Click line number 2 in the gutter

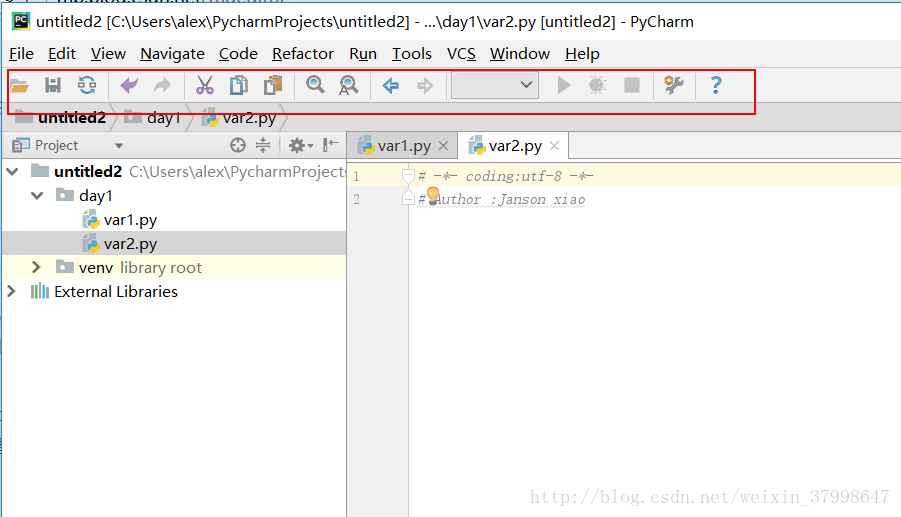click(356, 199)
